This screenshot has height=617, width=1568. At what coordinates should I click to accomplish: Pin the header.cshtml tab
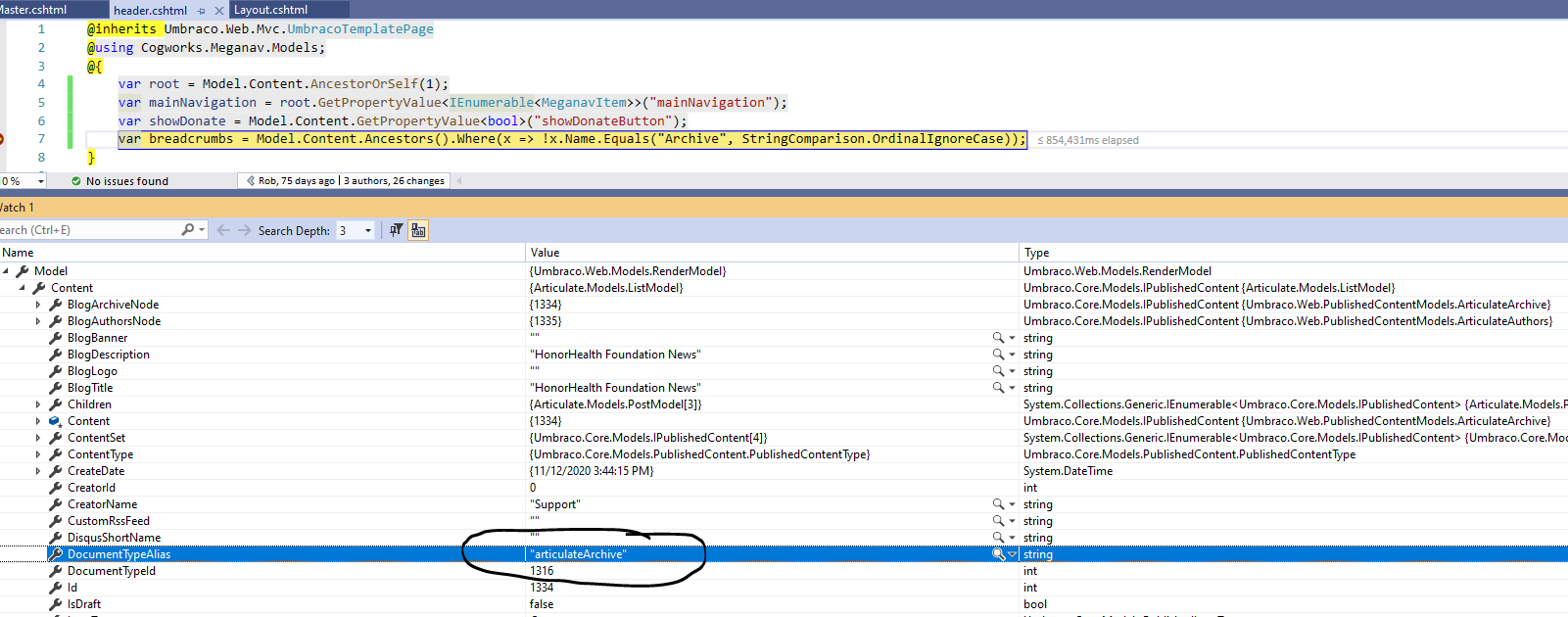pyautogui.click(x=201, y=11)
